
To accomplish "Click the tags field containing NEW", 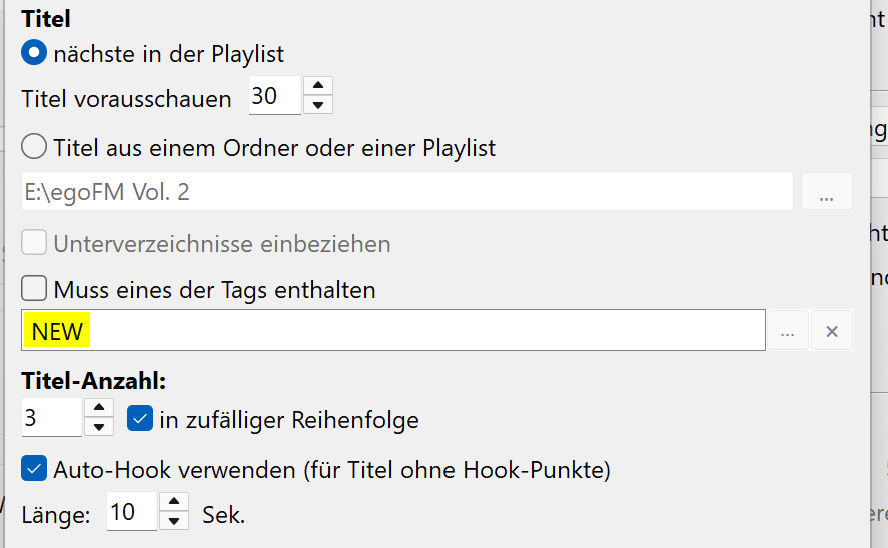I will [420, 331].
